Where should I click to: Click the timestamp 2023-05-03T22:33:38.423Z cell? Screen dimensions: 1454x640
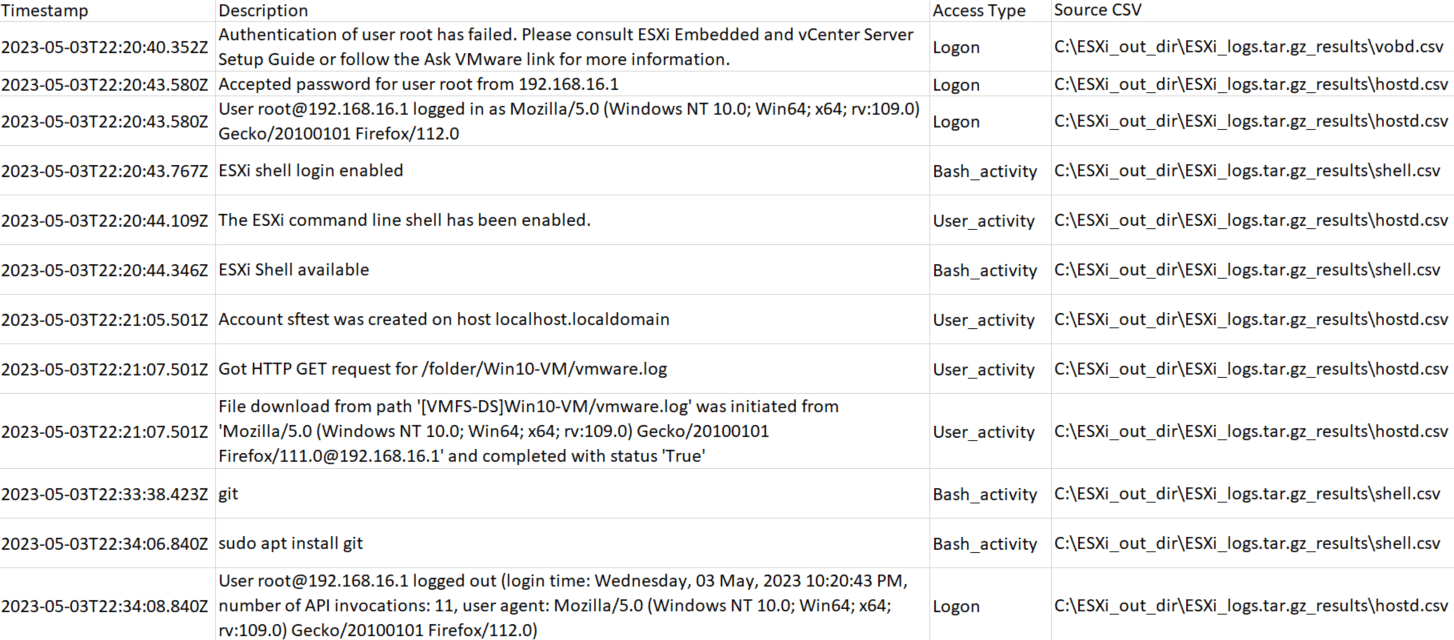coord(104,494)
